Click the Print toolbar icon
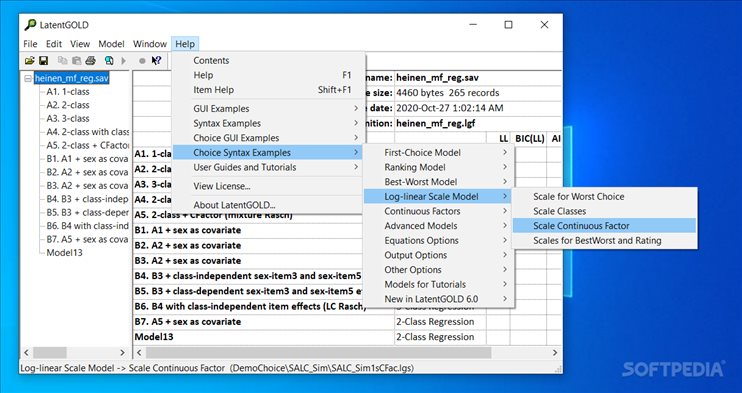Image resolution: width=742 pixels, height=393 pixels. 90,60
